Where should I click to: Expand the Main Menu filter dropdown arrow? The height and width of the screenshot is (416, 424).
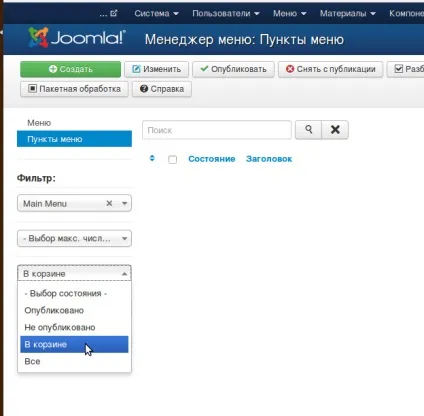point(124,203)
